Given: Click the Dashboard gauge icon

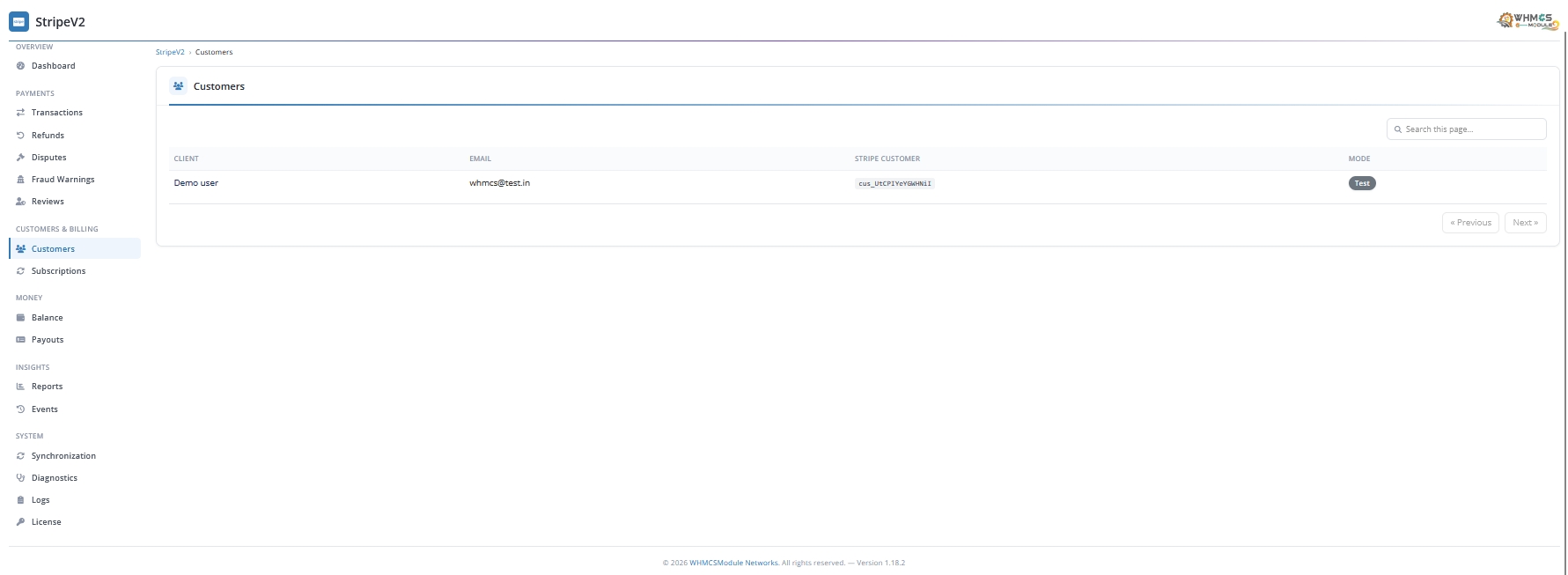Looking at the screenshot, I should tap(20, 66).
